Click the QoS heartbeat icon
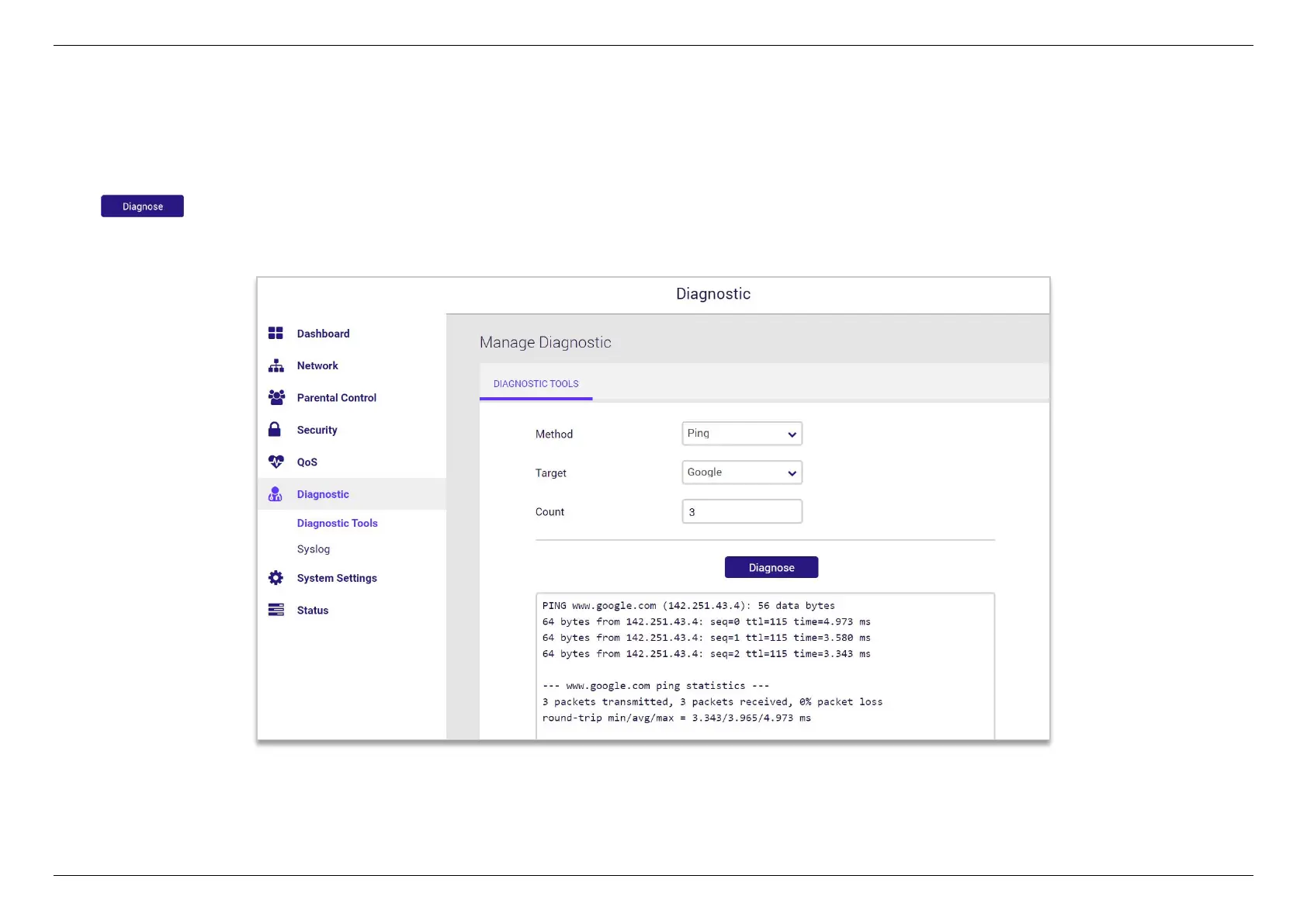 (x=276, y=462)
